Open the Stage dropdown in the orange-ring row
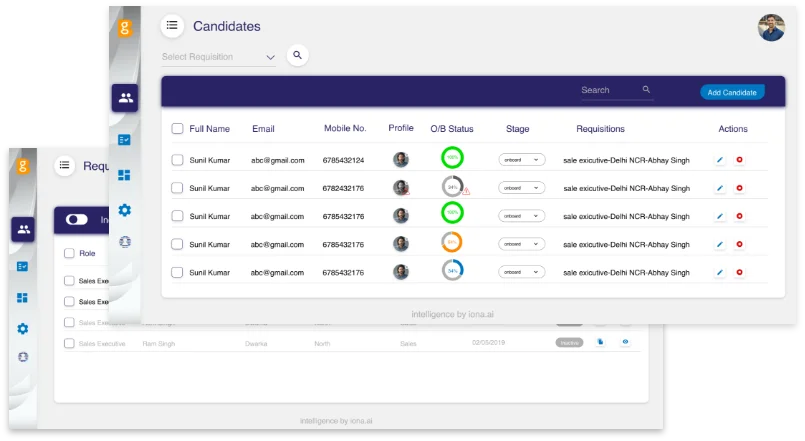Image resolution: width=805 pixels, height=441 pixels. click(522, 244)
